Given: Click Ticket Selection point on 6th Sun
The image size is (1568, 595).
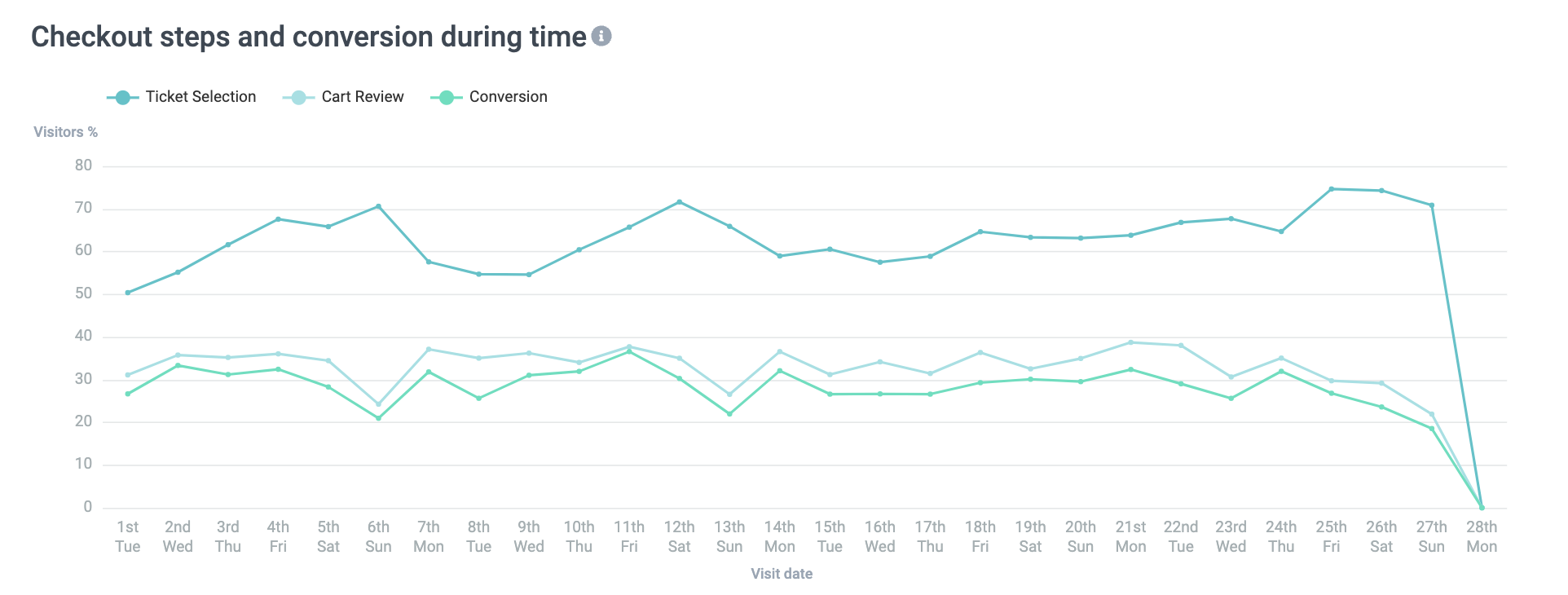Looking at the screenshot, I should tap(378, 206).
